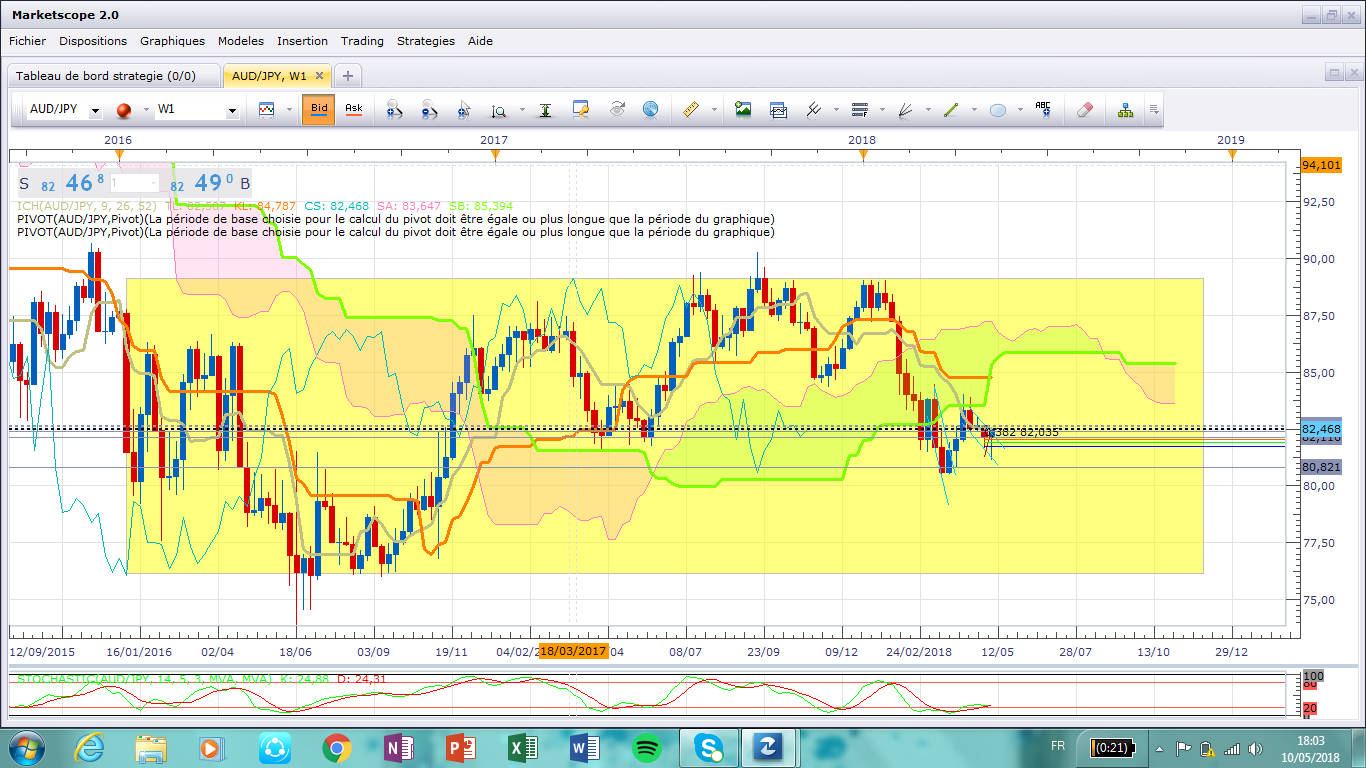Click the zoom out magnifier icon
The width and height of the screenshot is (1366, 768).
430,110
